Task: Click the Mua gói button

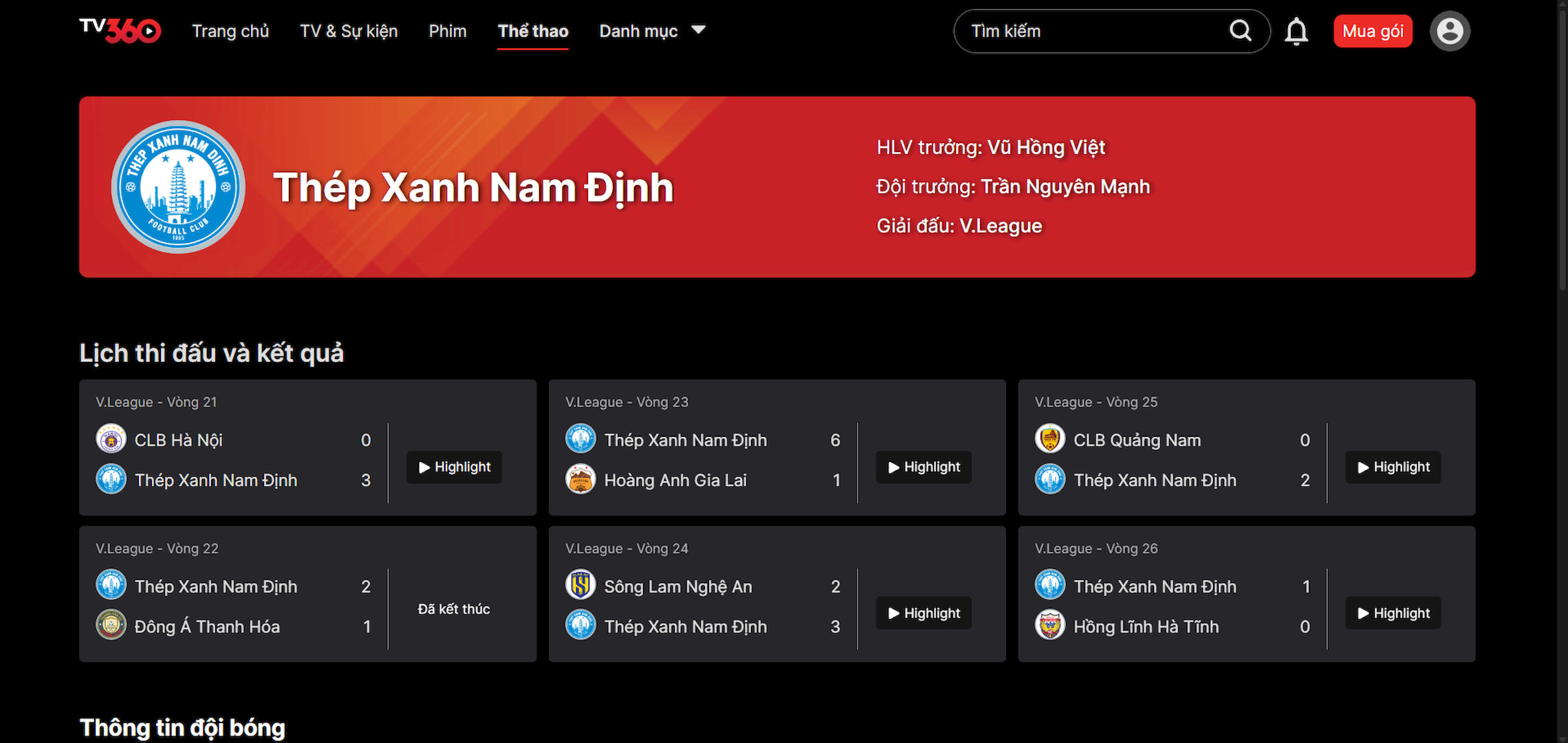Action: [x=1373, y=31]
